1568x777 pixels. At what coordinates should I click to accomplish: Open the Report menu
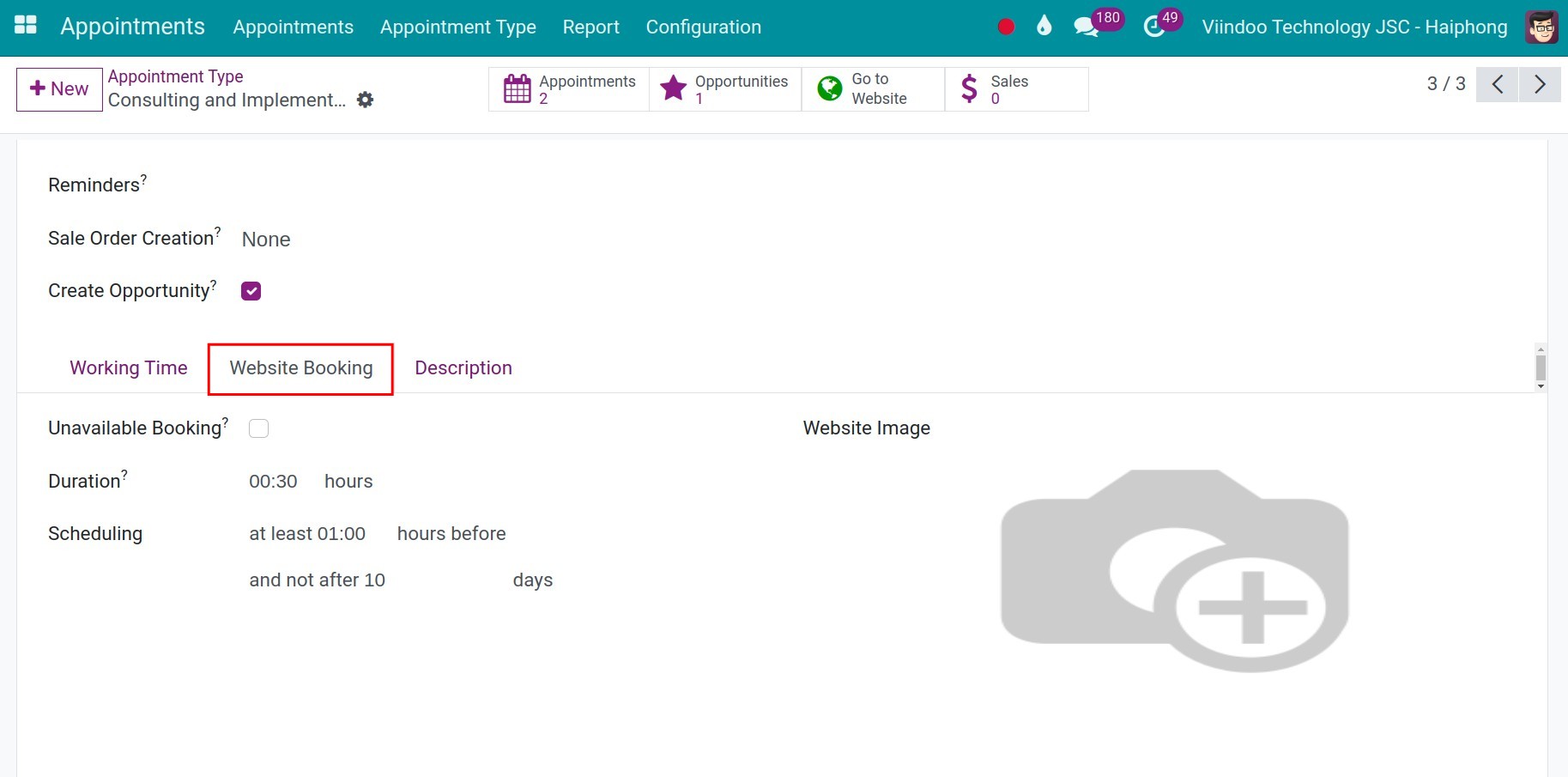coord(591,27)
